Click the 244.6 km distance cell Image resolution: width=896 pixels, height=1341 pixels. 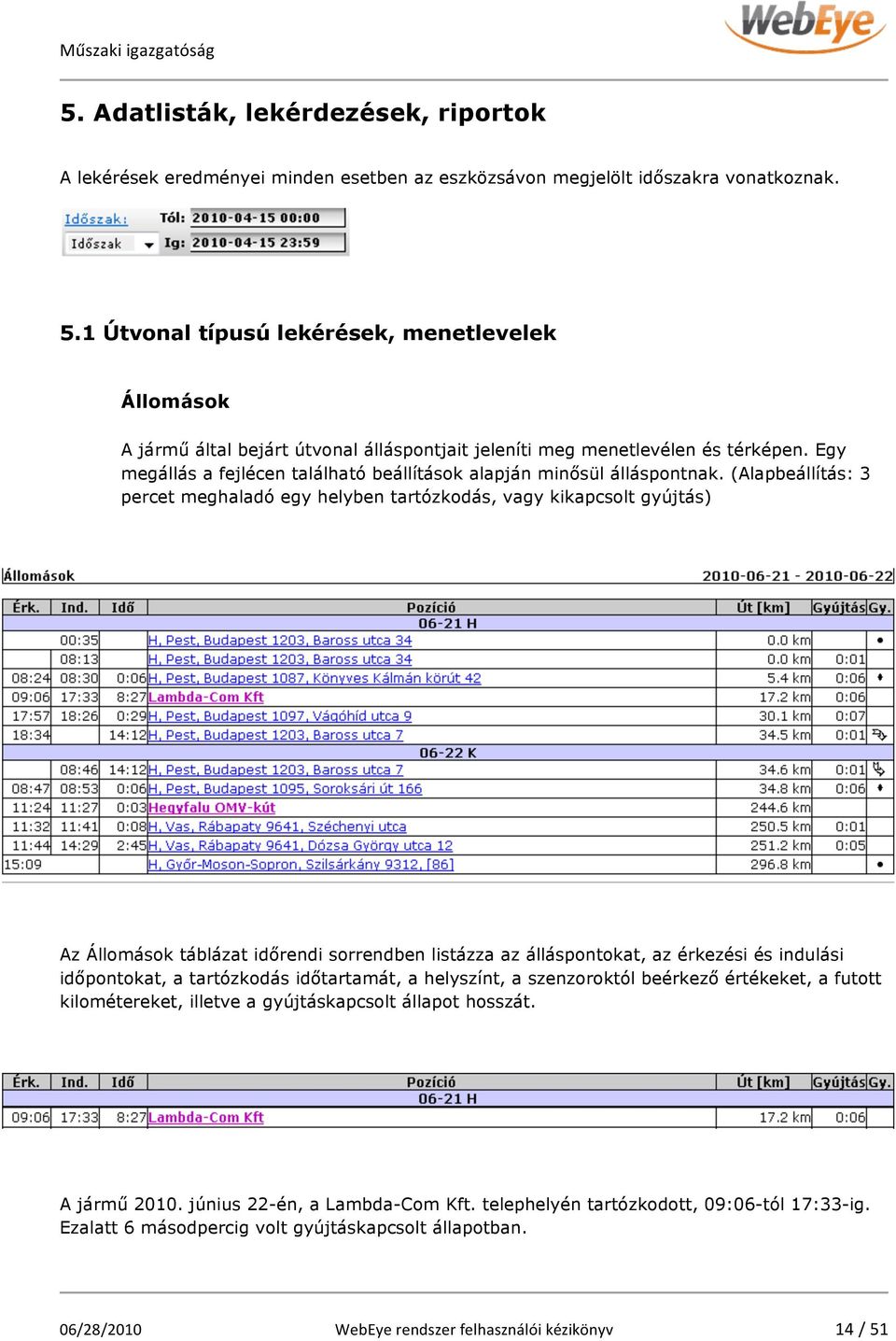tap(763, 808)
